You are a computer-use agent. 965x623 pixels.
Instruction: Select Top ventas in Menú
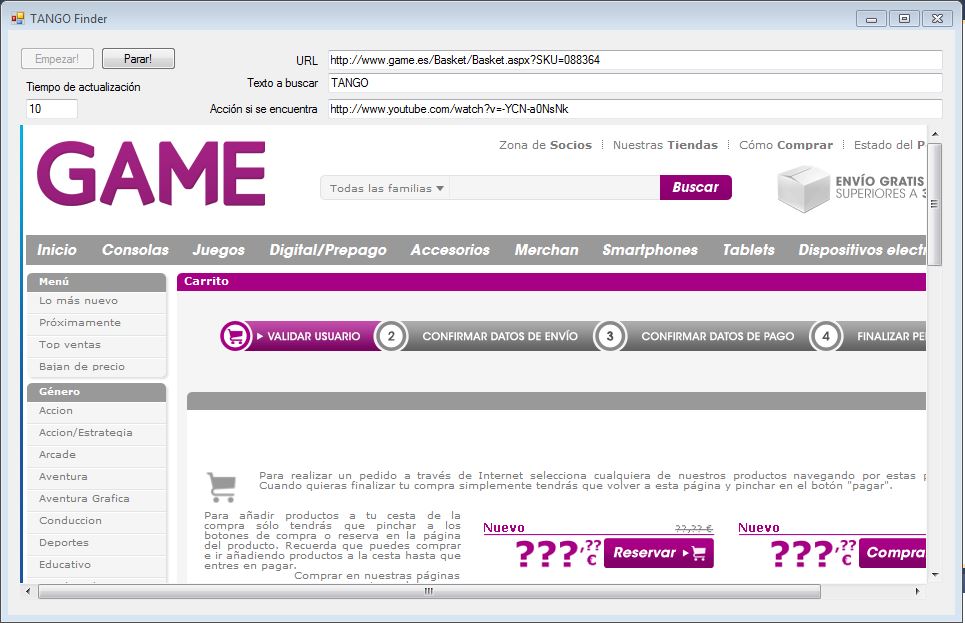[x=97, y=345]
